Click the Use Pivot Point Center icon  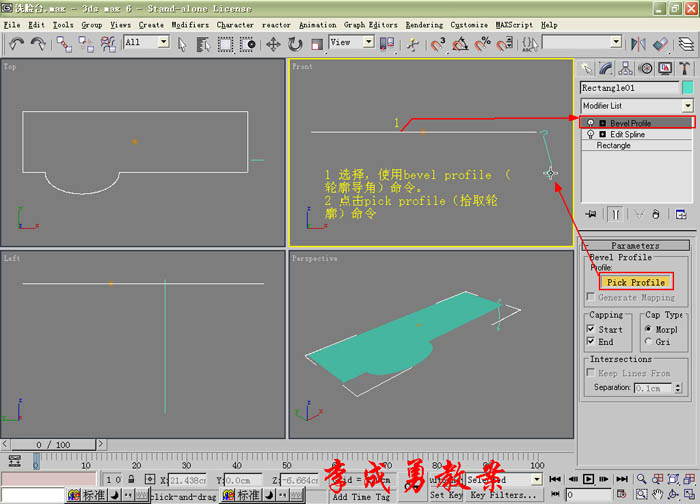coord(387,44)
